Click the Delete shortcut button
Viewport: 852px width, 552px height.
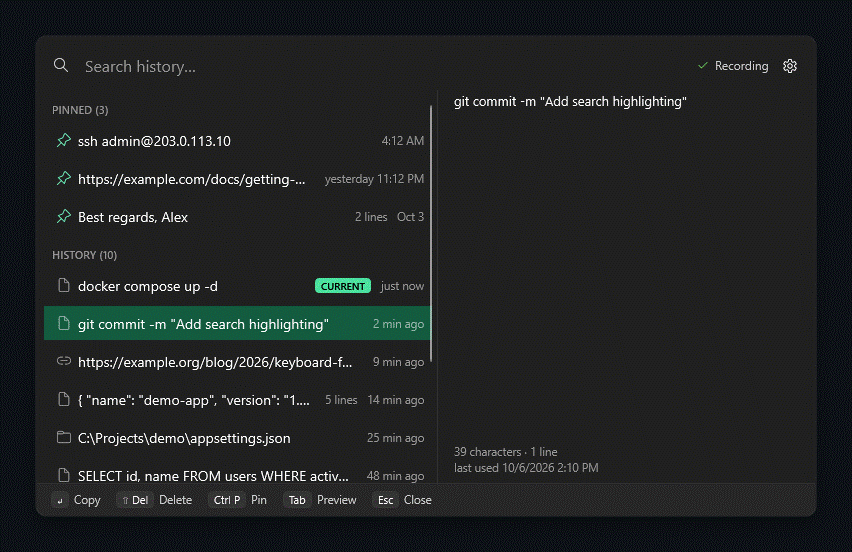coord(155,500)
